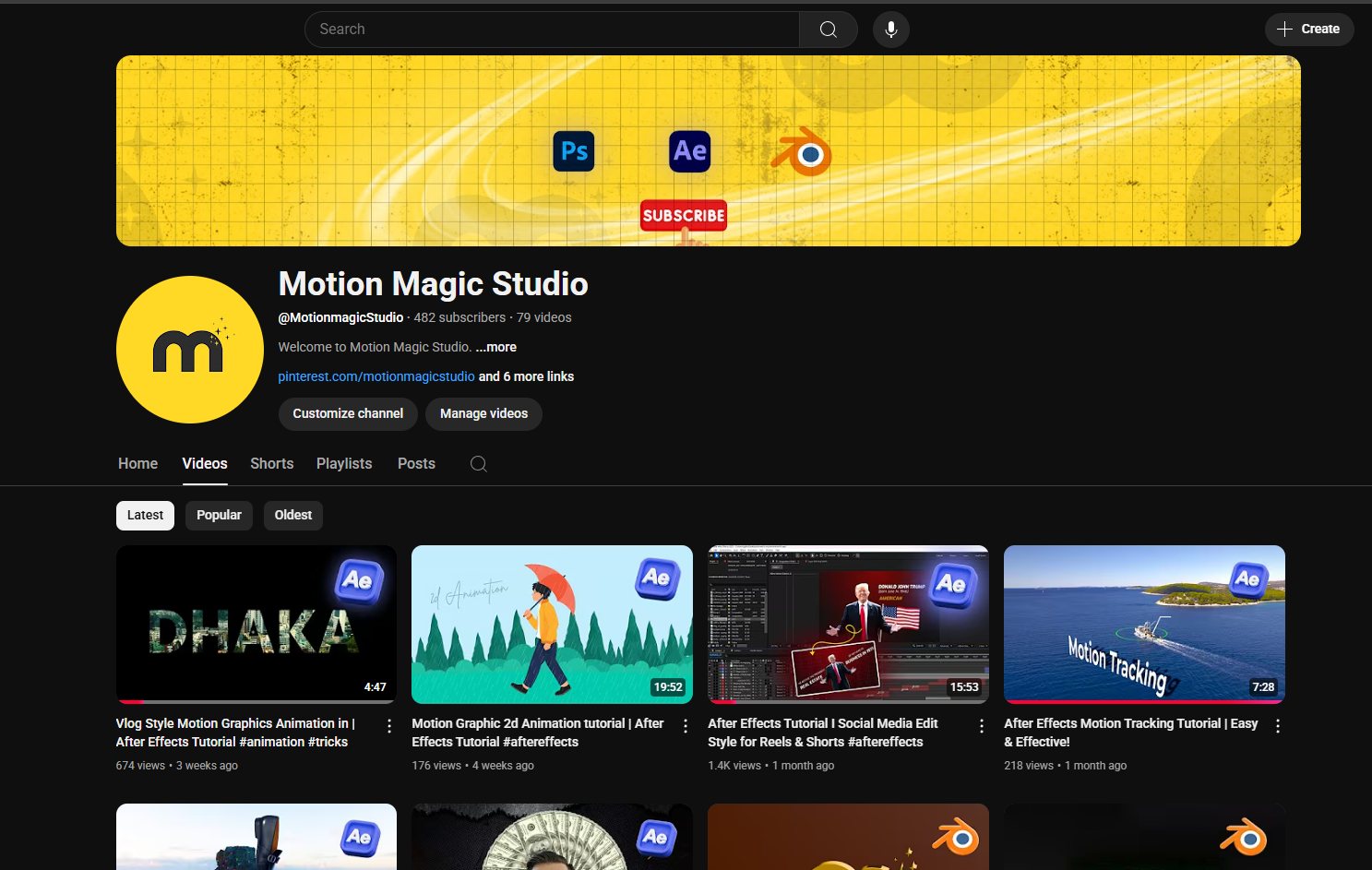Screen dimensions: 1372x870
Task: Expand the 'and 6 more links' list
Action: click(x=526, y=376)
